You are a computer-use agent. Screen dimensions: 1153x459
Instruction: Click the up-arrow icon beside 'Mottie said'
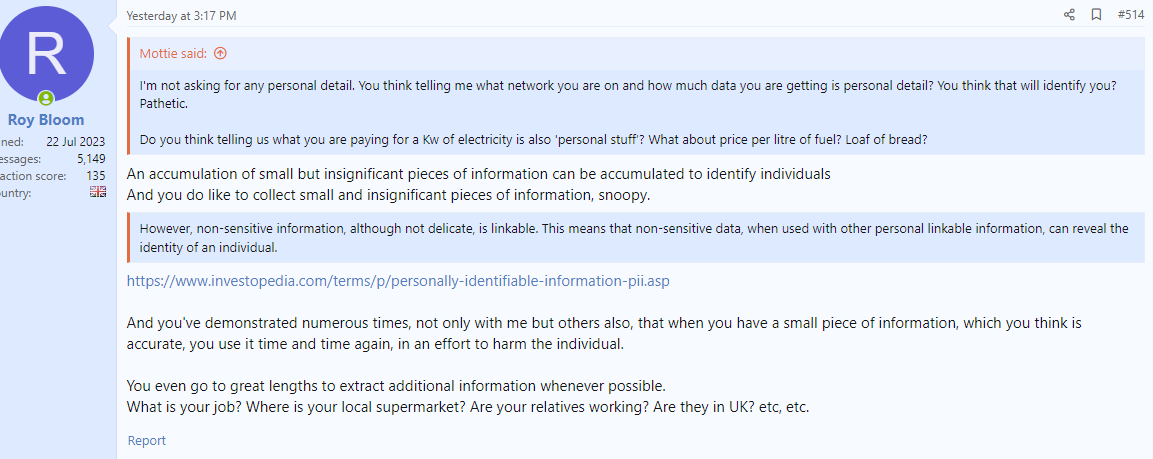click(x=220, y=53)
